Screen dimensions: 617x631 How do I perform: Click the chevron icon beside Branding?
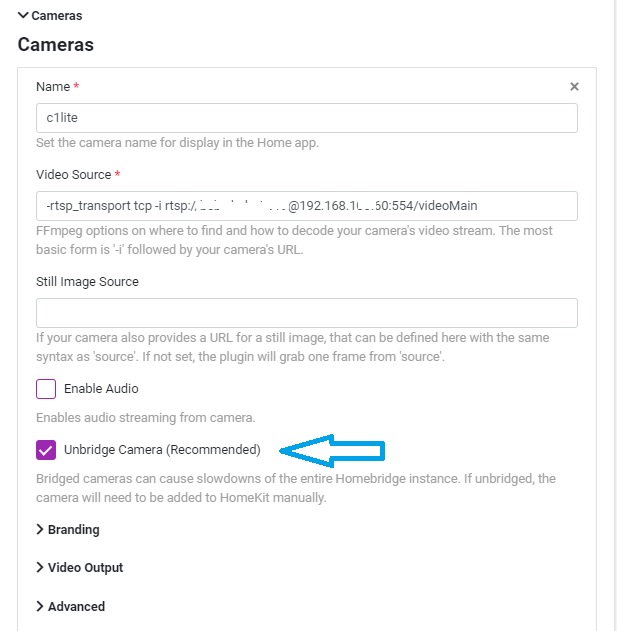pyautogui.click(x=40, y=529)
